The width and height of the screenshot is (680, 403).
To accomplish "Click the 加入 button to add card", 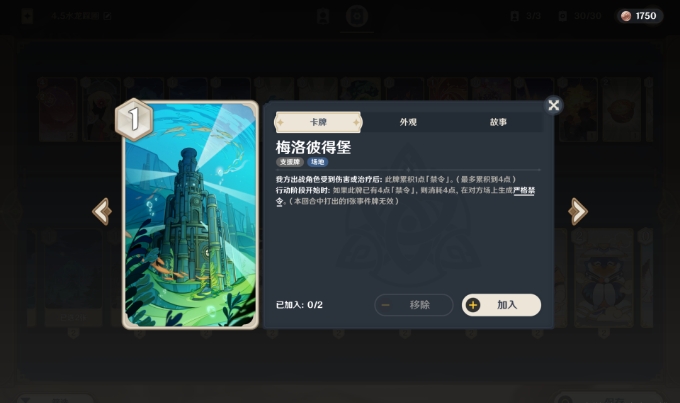I will pyautogui.click(x=501, y=305).
